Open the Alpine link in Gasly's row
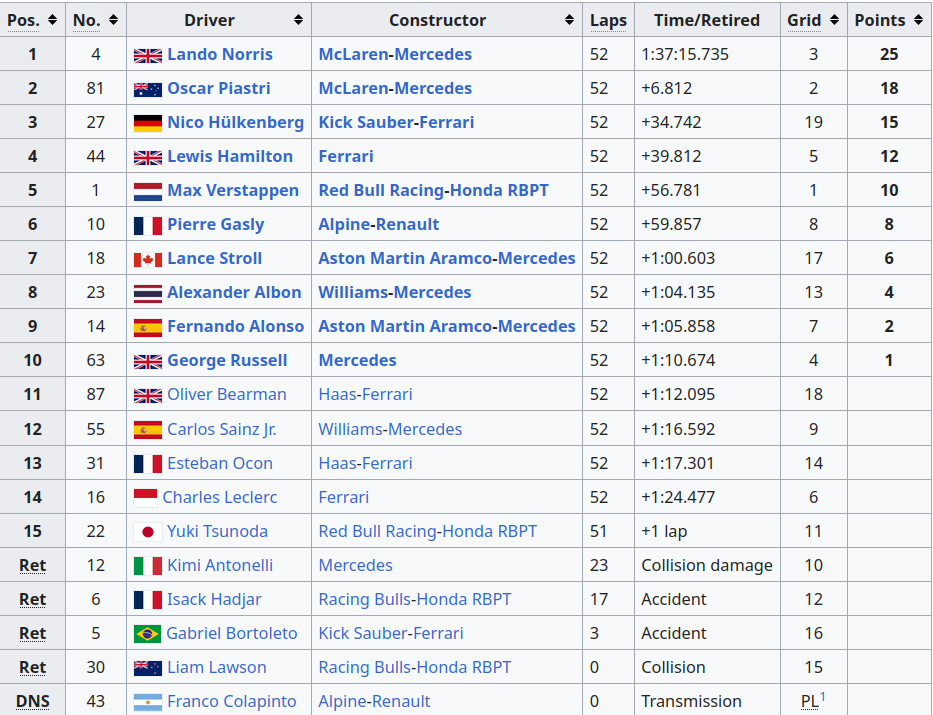This screenshot has width=933, height=715. coord(344,224)
